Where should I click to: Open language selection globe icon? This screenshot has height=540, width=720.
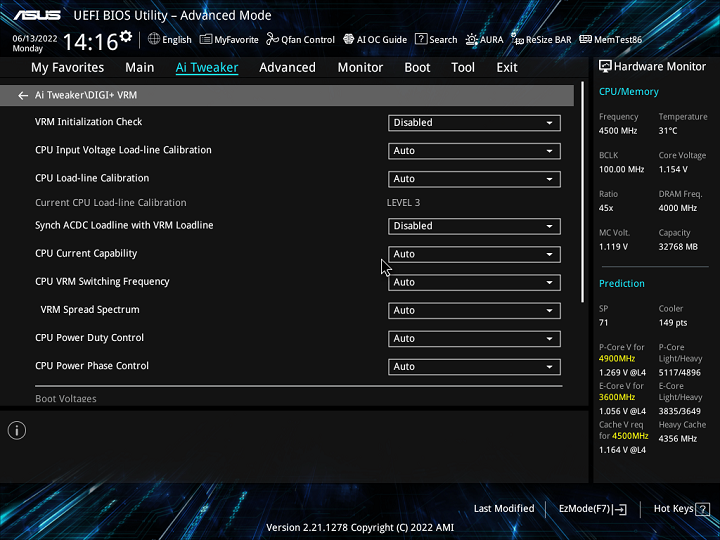coord(154,39)
